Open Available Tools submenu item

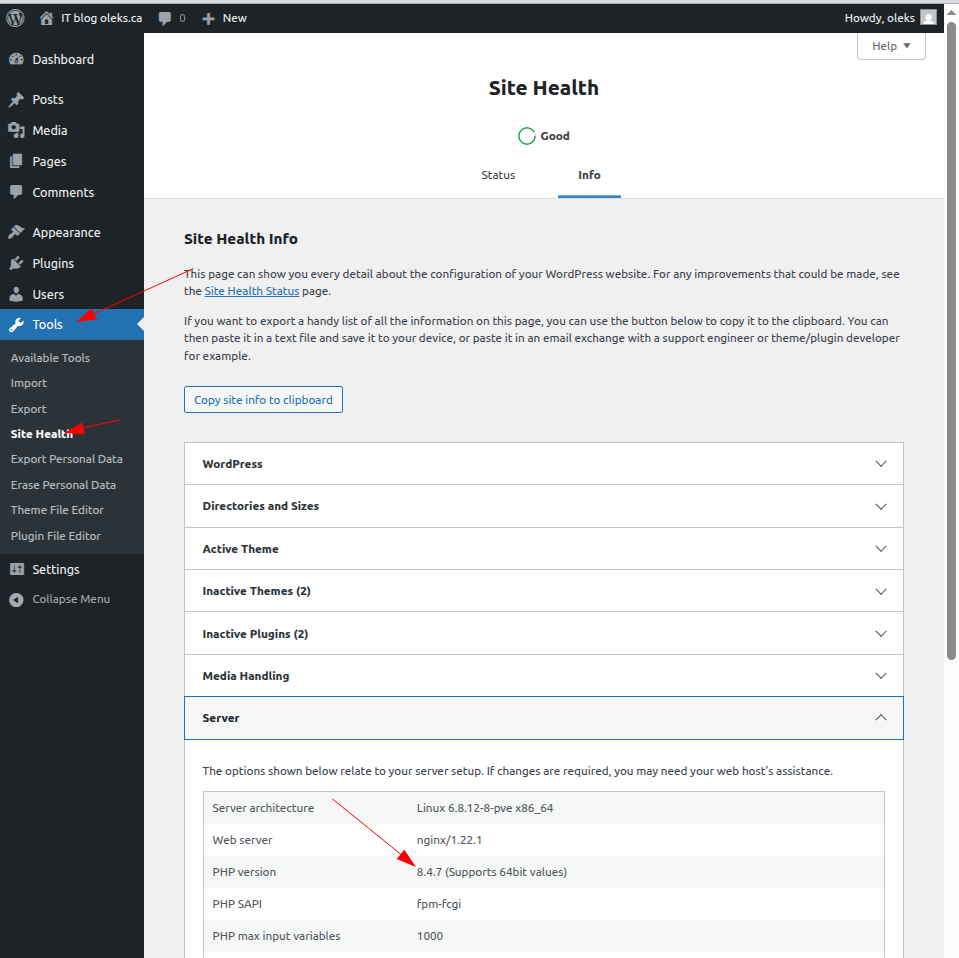(50, 358)
